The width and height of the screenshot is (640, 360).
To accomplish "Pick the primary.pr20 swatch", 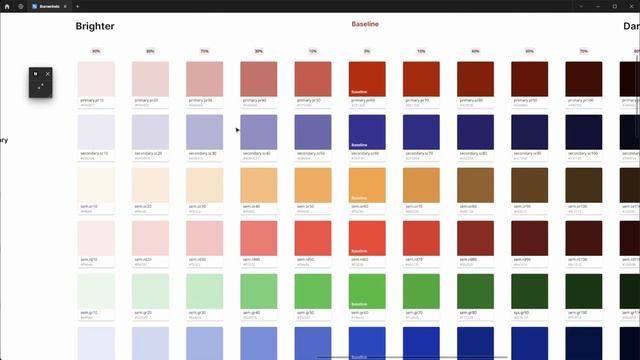I will [x=150, y=79].
